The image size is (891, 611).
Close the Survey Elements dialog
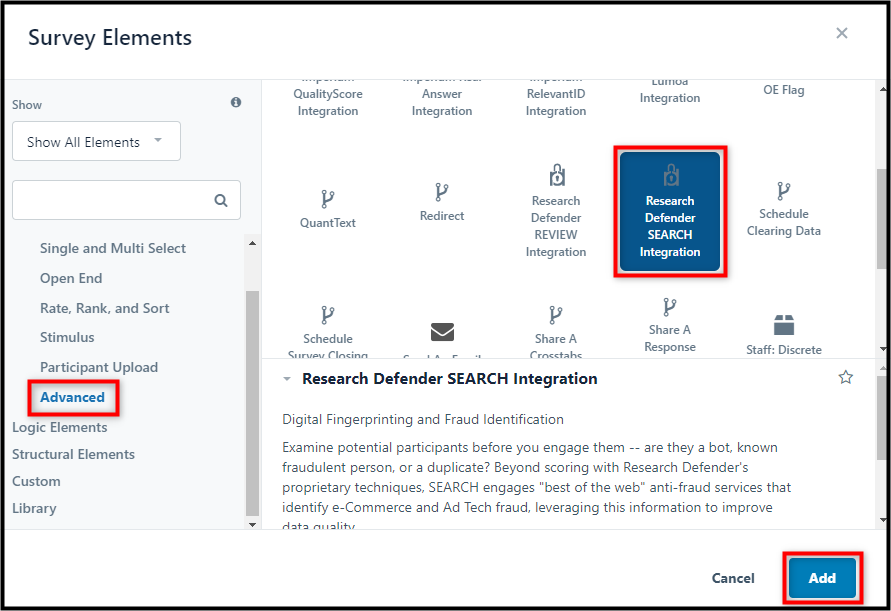pos(842,33)
